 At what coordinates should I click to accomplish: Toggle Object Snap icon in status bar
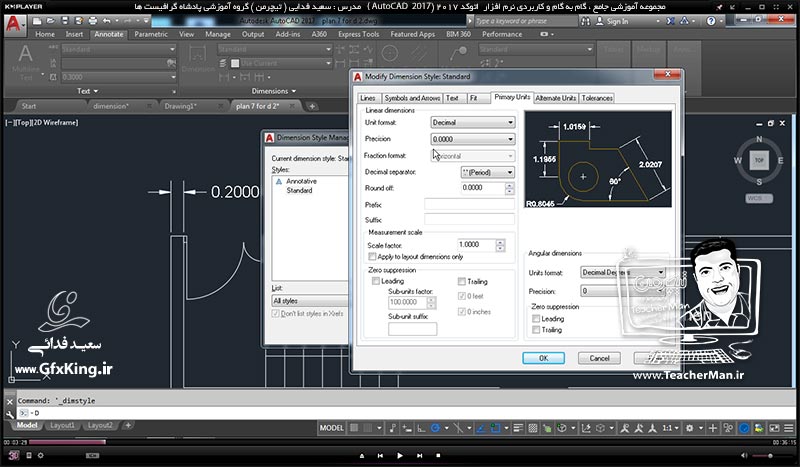494,428
